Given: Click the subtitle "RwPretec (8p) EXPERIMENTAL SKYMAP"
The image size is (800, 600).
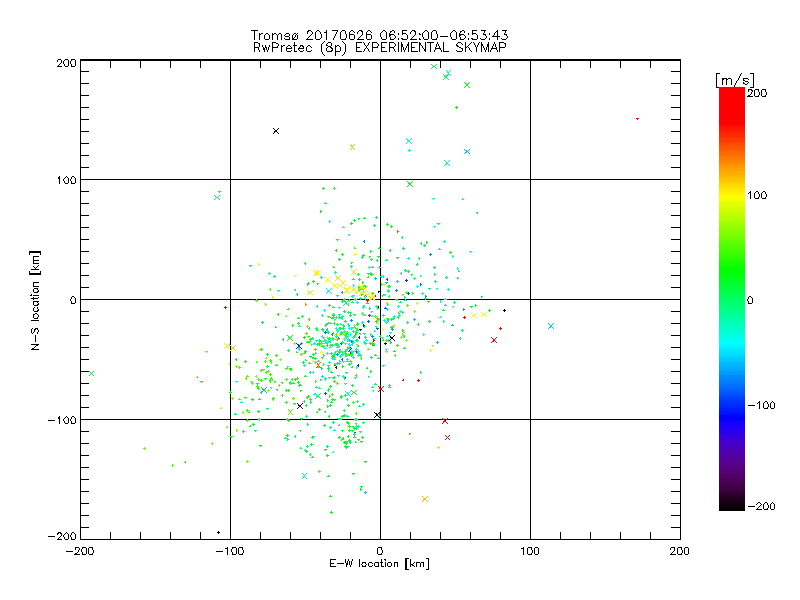Looking at the screenshot, I should [380, 47].
